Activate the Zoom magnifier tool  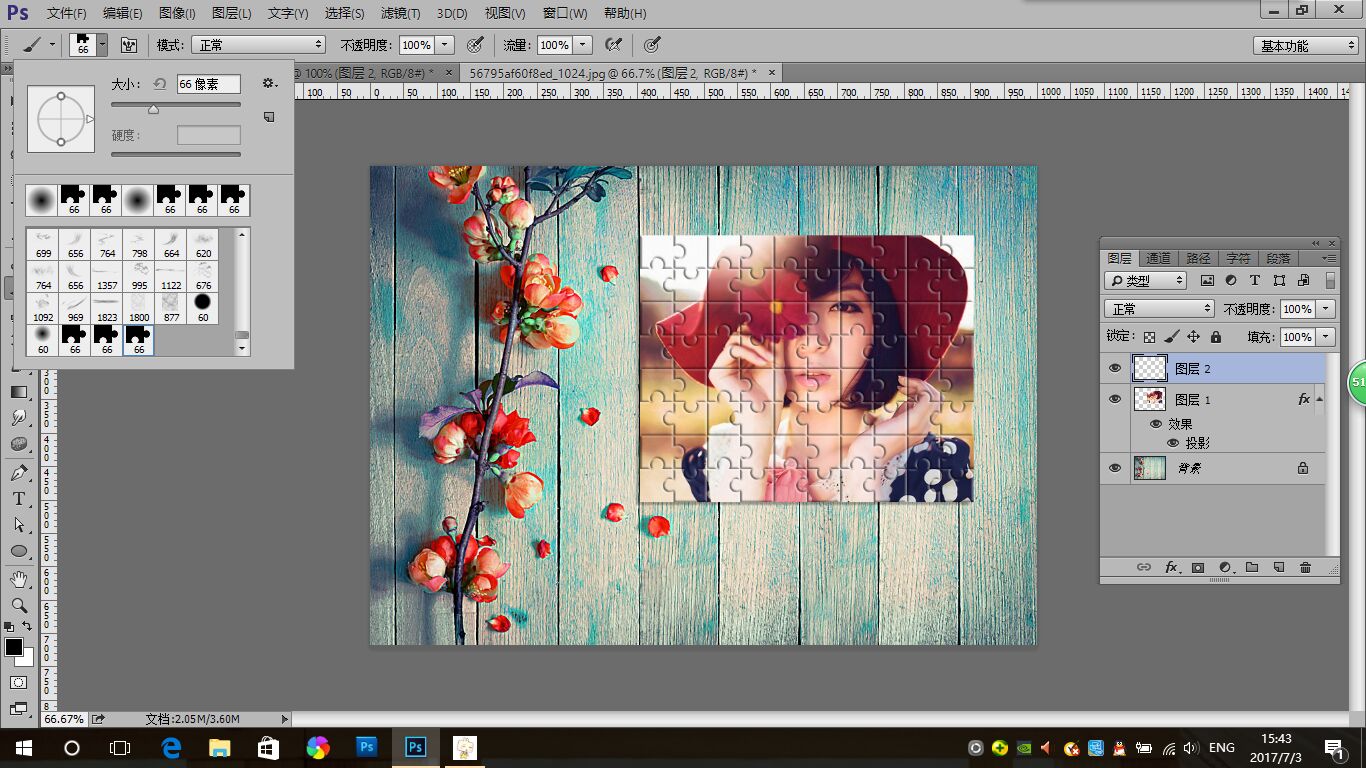pos(18,605)
